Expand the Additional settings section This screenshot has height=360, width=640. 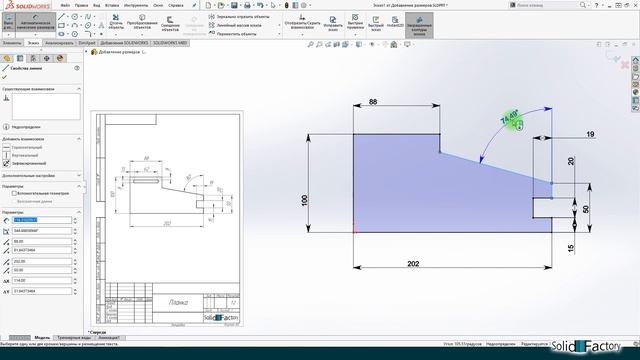tap(78, 176)
